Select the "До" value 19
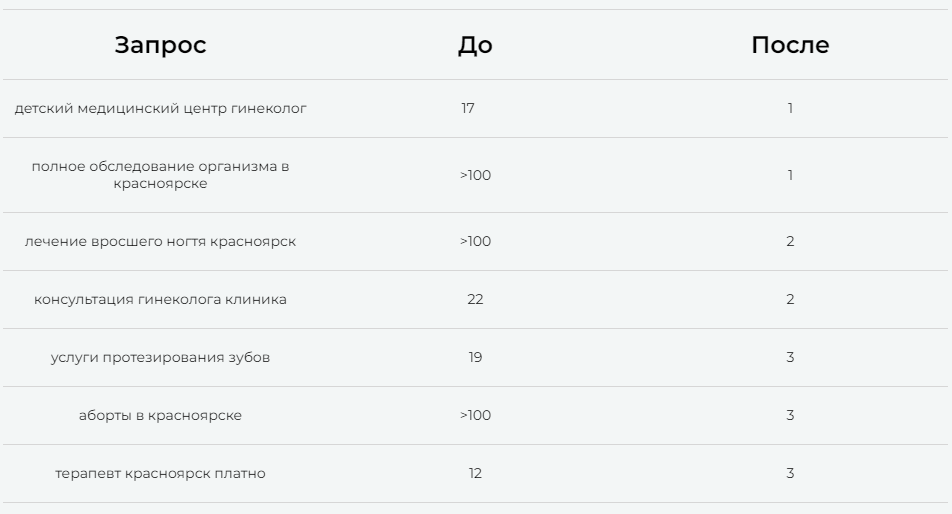 click(475, 357)
